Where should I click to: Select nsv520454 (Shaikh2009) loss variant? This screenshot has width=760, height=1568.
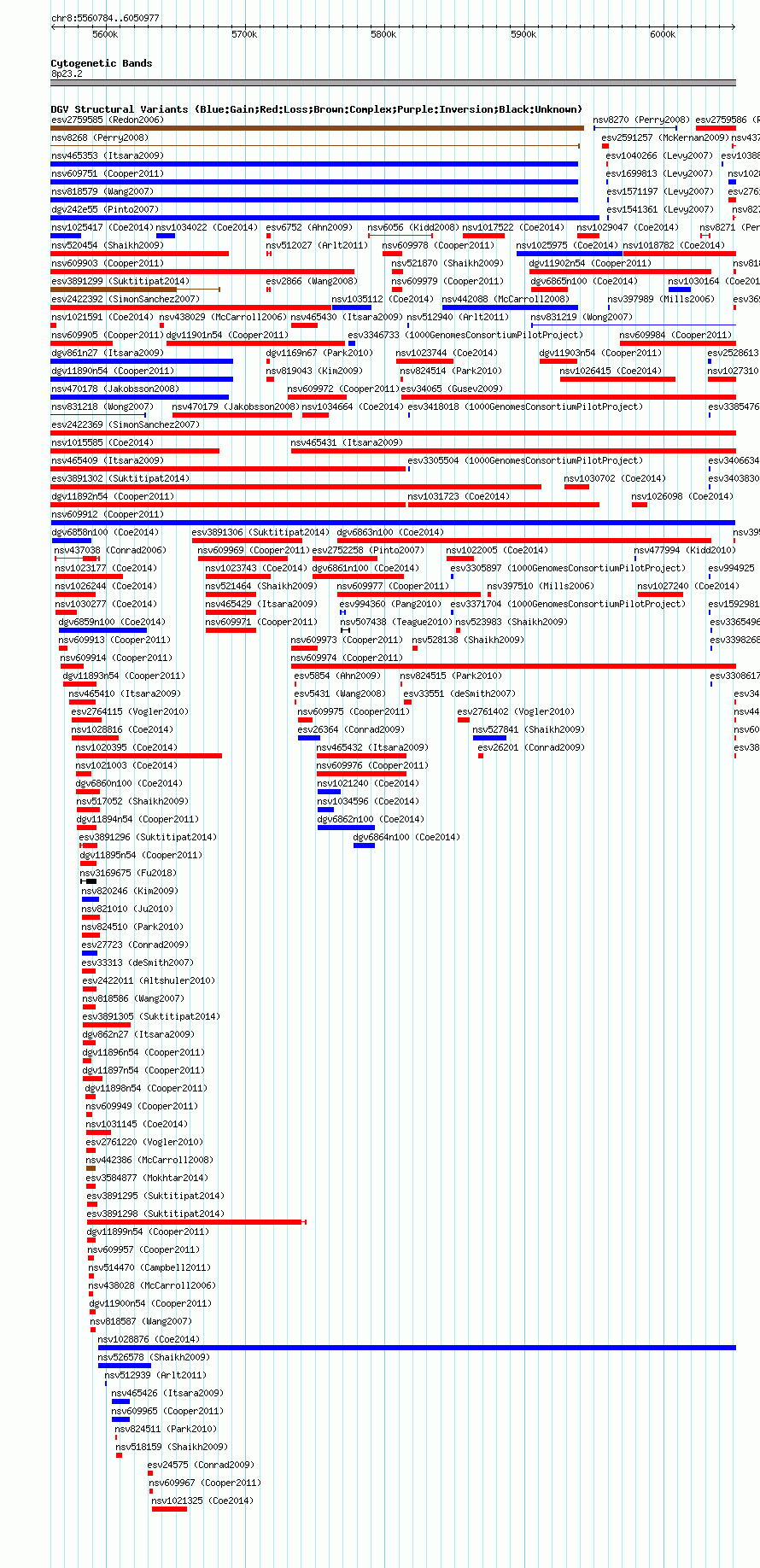tap(140, 254)
